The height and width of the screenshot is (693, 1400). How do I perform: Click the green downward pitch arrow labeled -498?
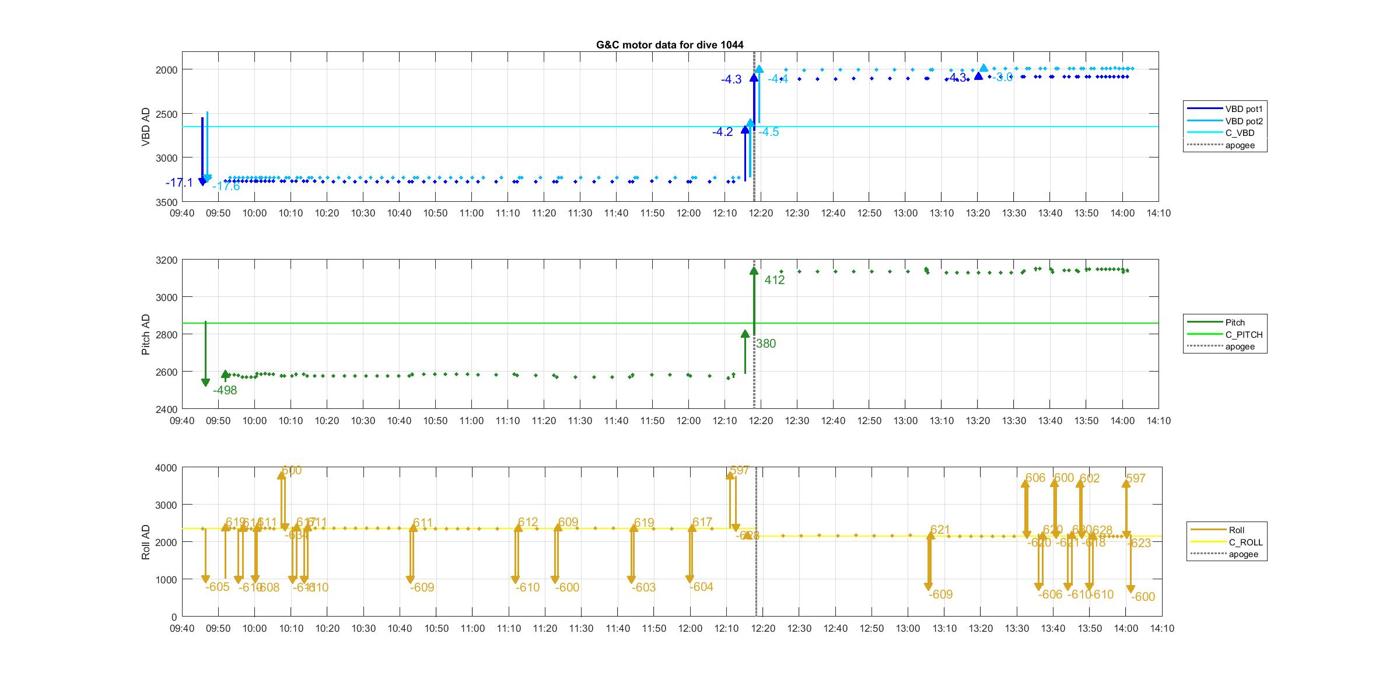point(205,354)
